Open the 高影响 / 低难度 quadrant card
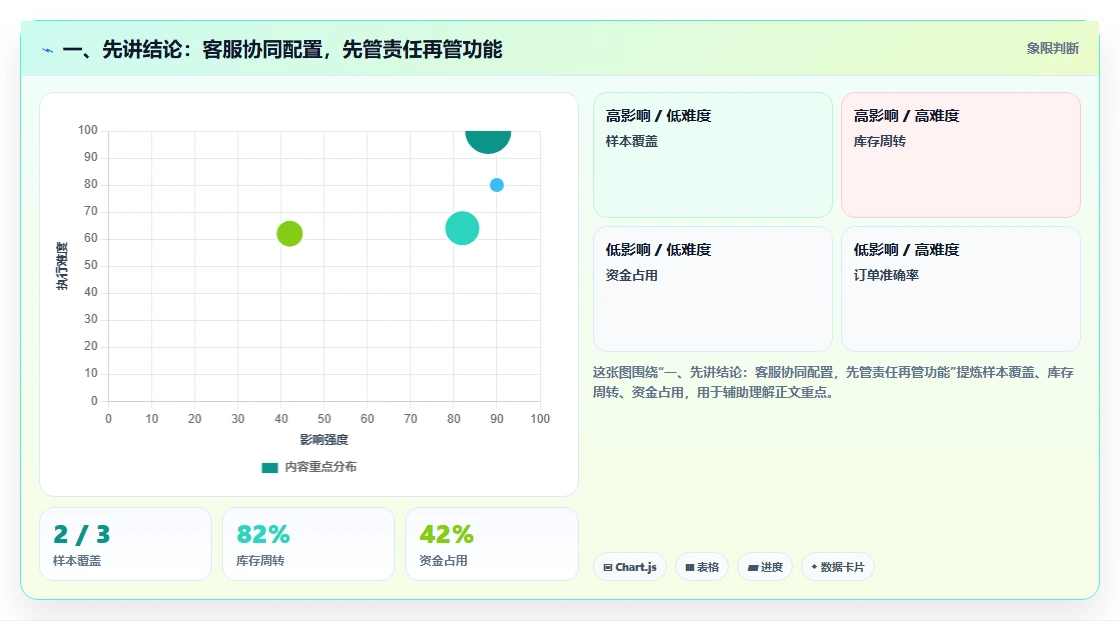Image resolution: width=1120 pixels, height=621 pixels. [x=713, y=155]
